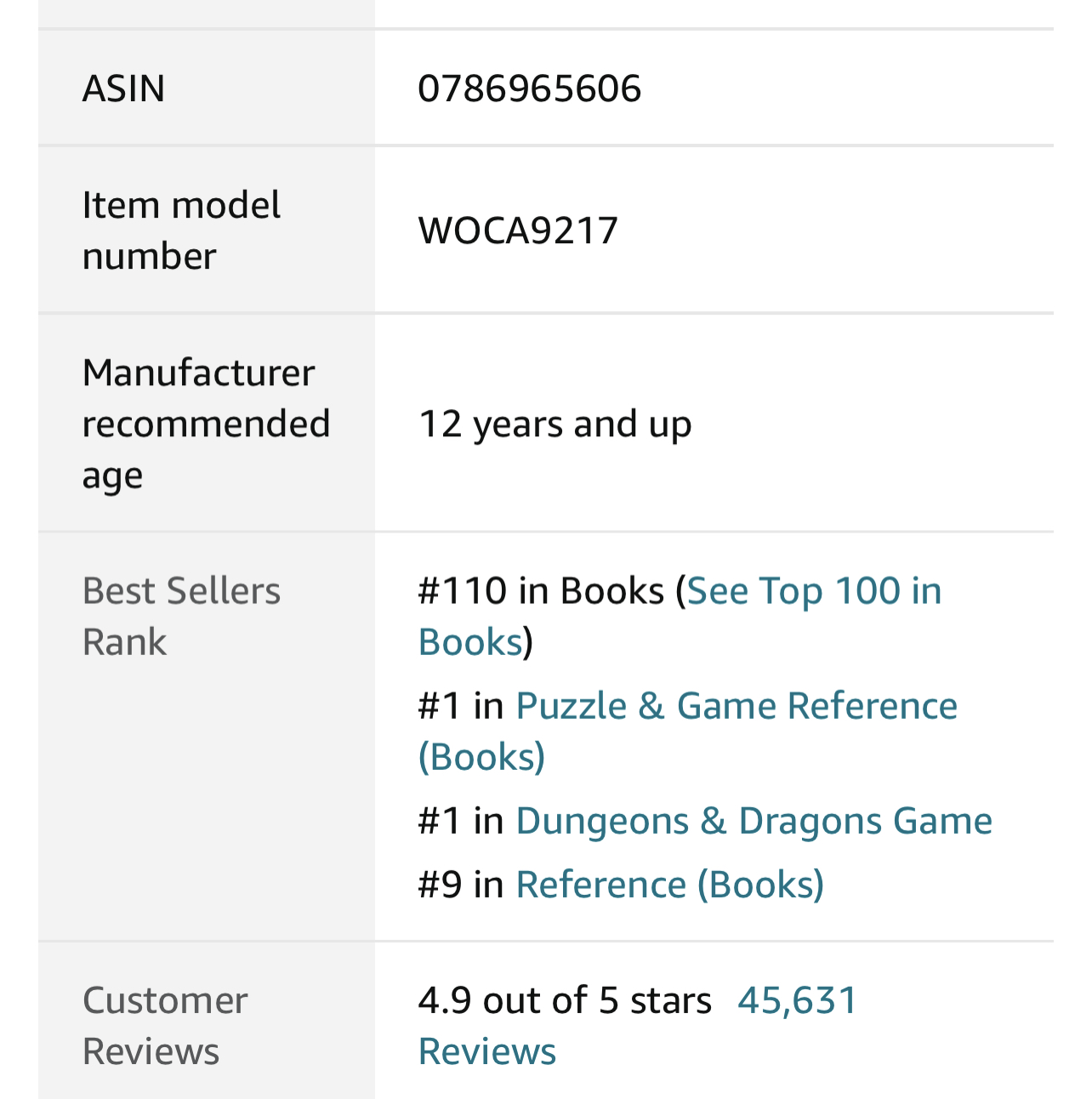
Task: Click the 12 years and up value
Action: point(555,424)
